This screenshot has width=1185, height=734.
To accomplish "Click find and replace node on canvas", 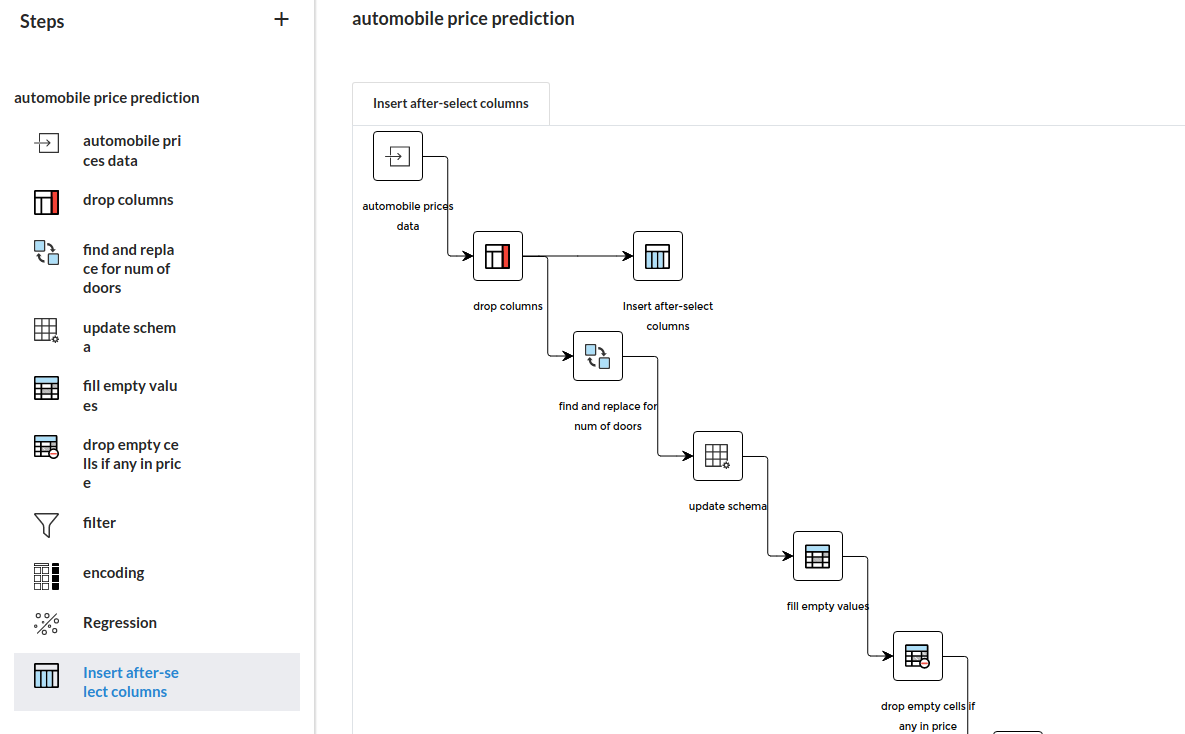I will pyautogui.click(x=598, y=356).
